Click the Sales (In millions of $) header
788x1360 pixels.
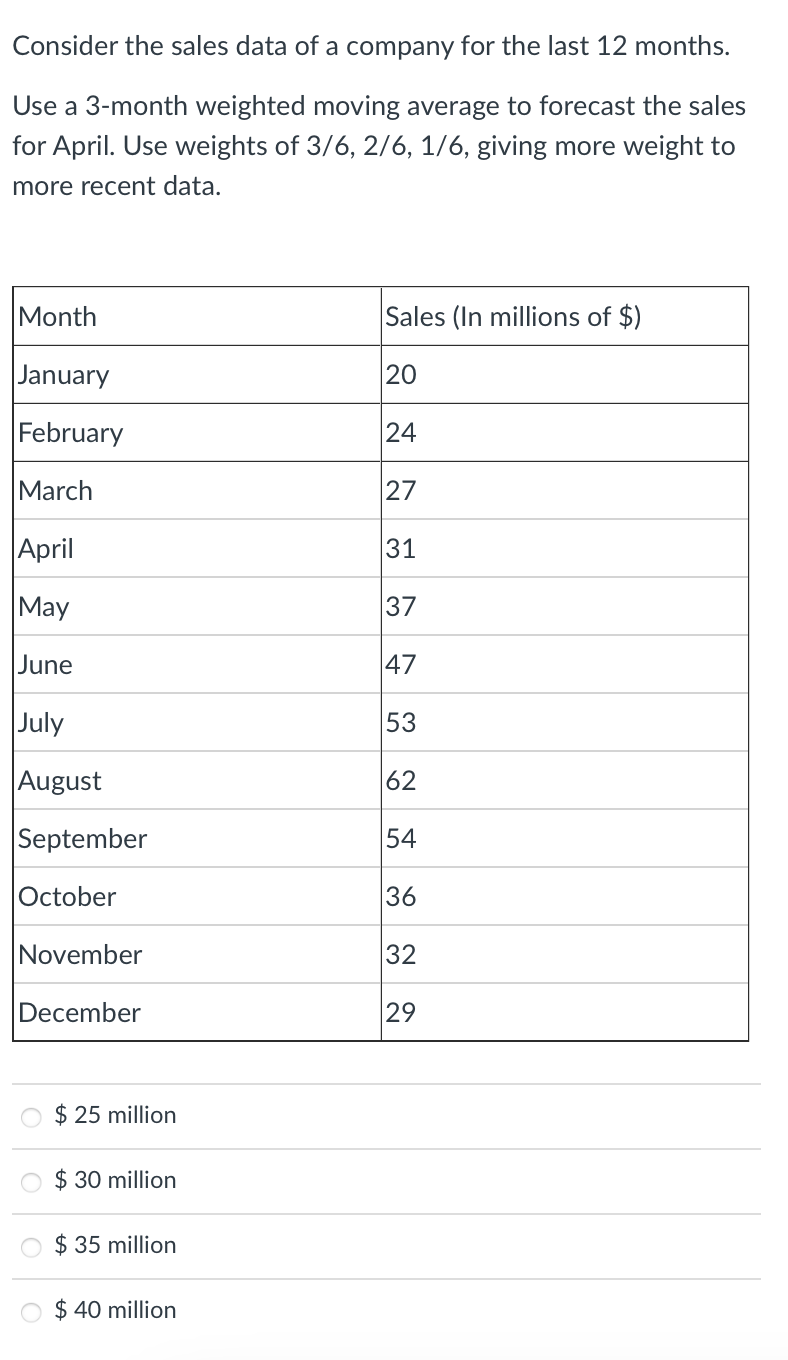564,317
